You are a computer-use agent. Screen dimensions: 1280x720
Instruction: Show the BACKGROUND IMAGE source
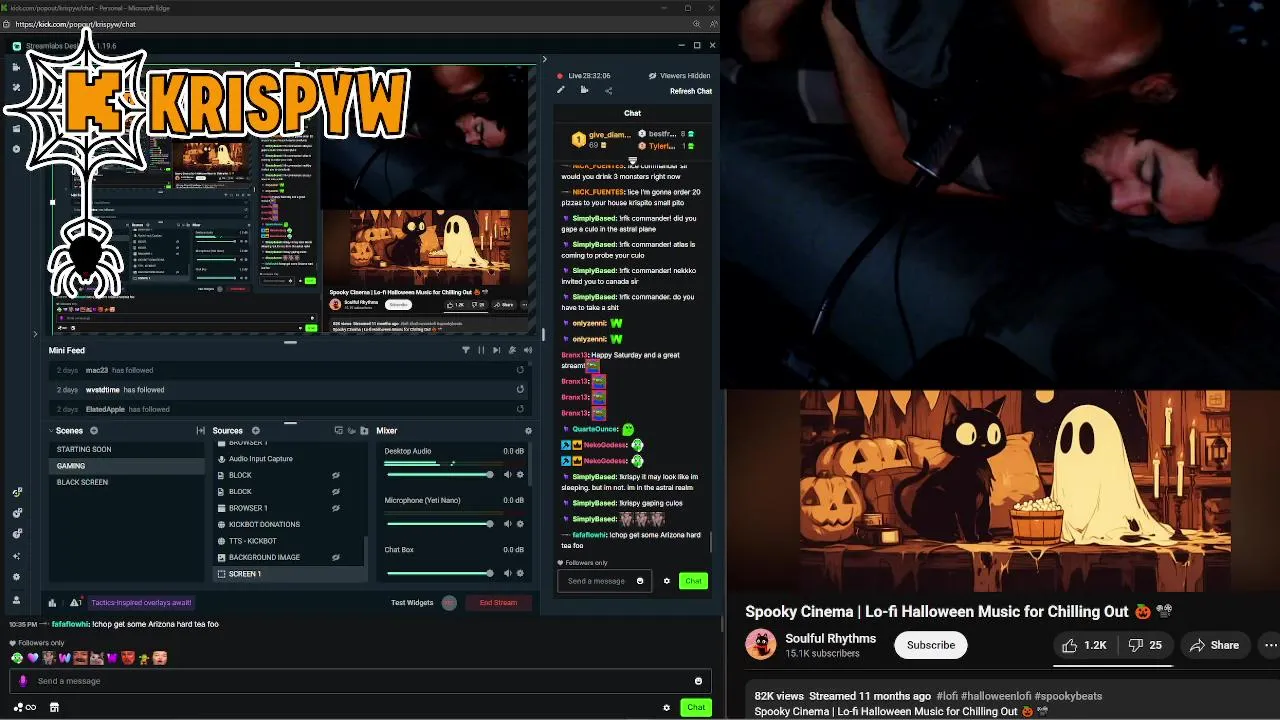336,557
